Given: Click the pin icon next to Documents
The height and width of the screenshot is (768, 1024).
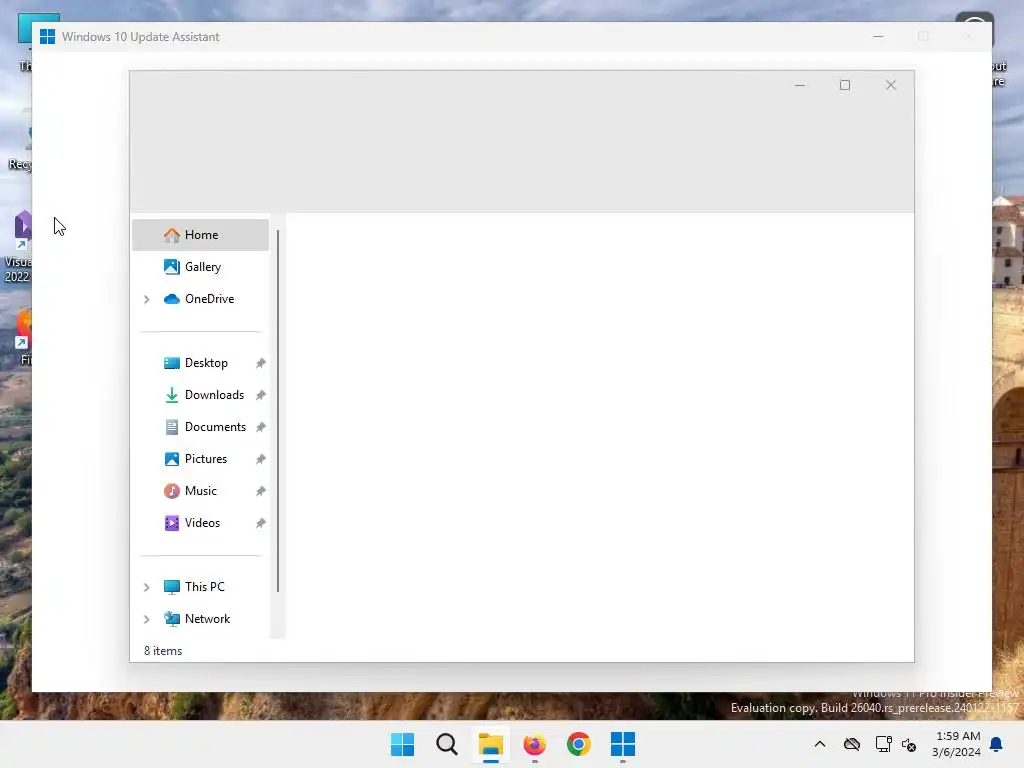Looking at the screenshot, I should pos(261,427).
